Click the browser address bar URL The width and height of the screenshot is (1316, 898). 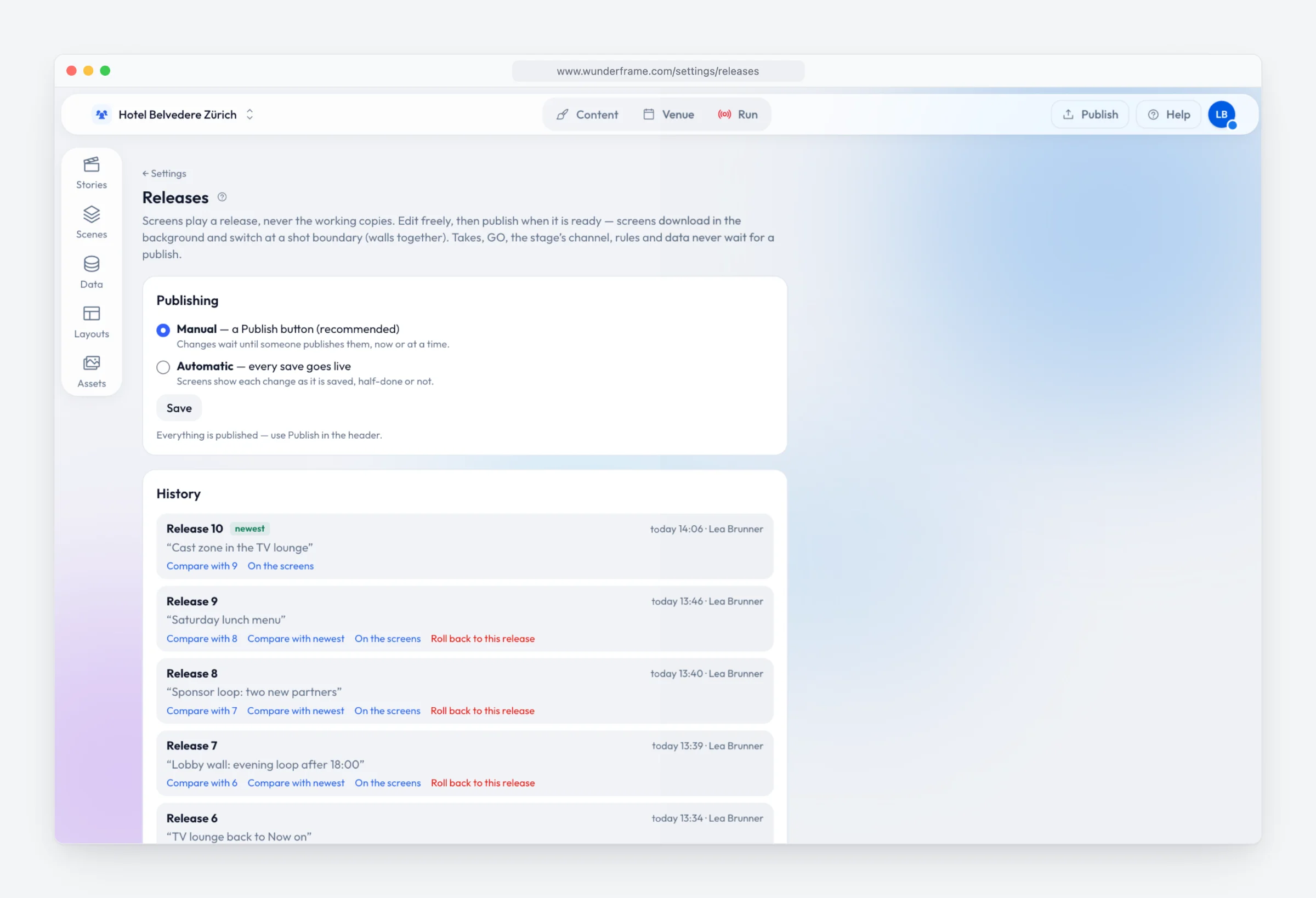pyautogui.click(x=658, y=71)
